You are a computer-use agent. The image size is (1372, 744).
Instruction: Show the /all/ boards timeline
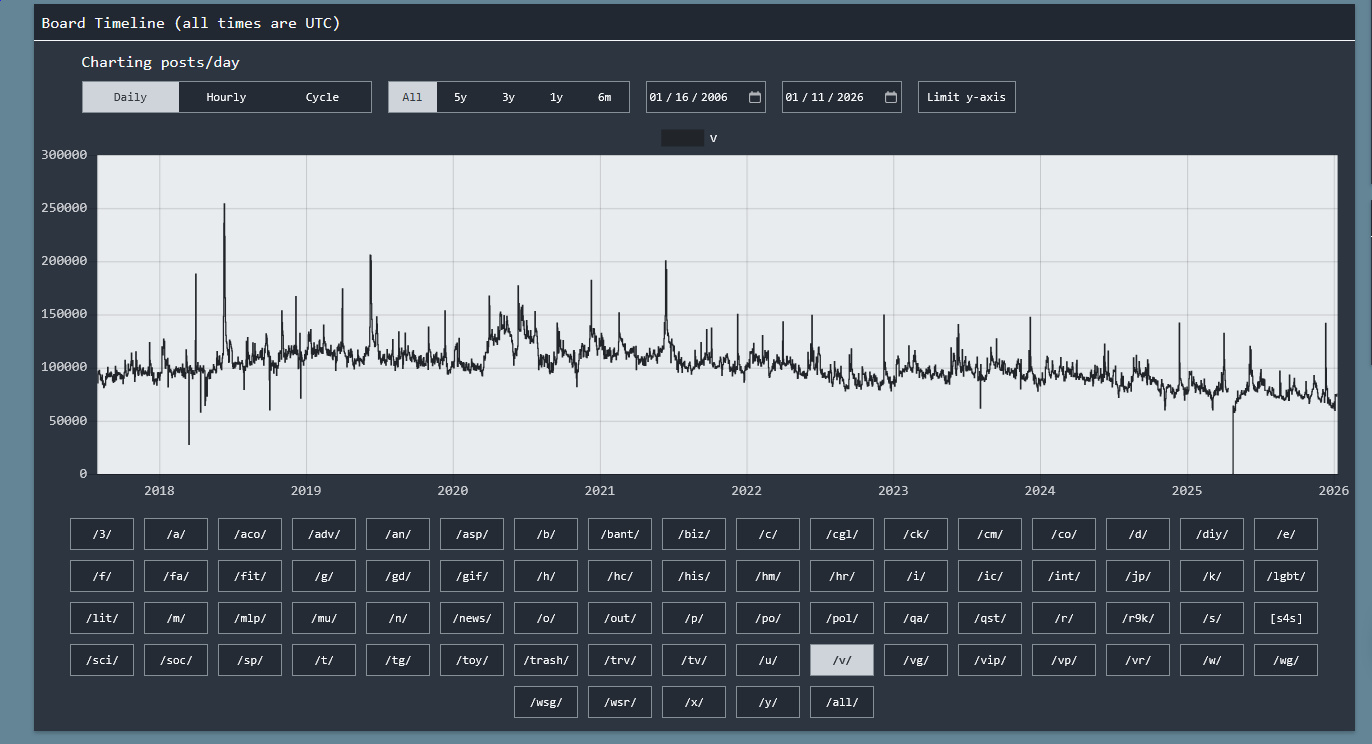coord(842,702)
